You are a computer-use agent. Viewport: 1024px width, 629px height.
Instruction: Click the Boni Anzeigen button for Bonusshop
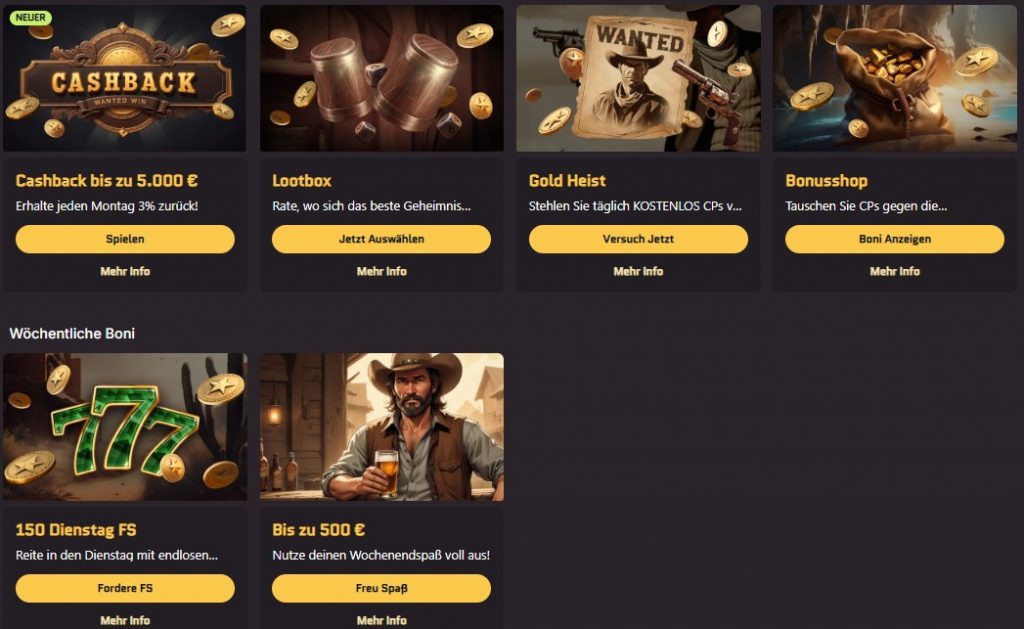(x=895, y=239)
